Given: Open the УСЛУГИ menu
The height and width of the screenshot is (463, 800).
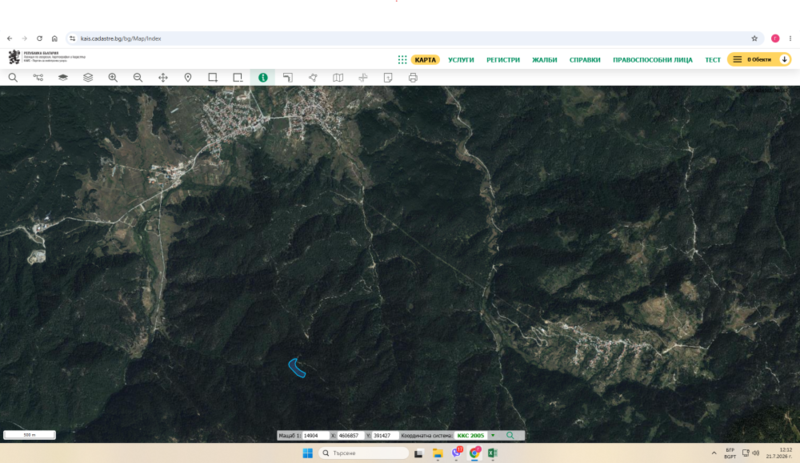Looking at the screenshot, I should 461,60.
